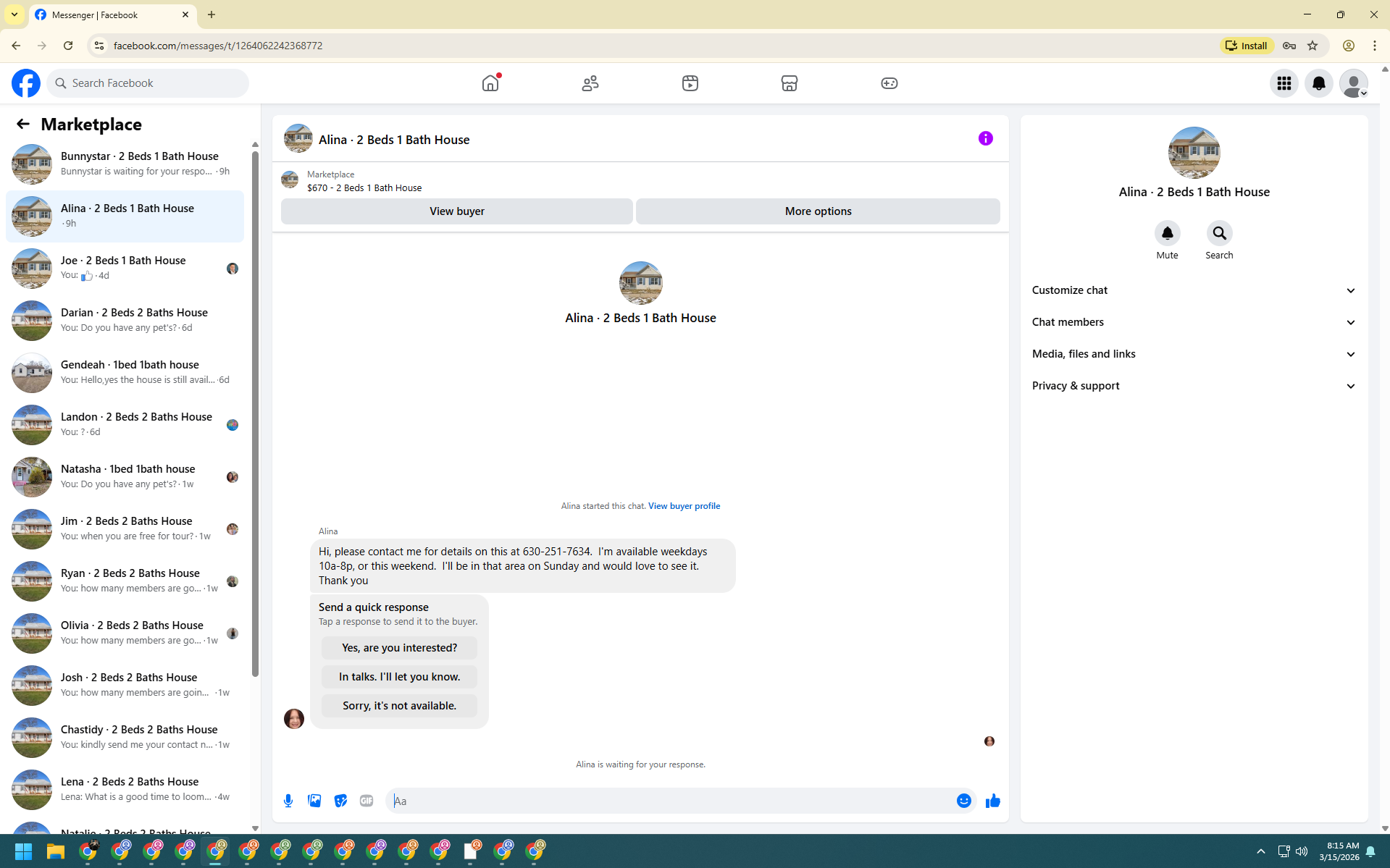Open Joe's 2 Beds 1 Bath House chat

pos(125,269)
